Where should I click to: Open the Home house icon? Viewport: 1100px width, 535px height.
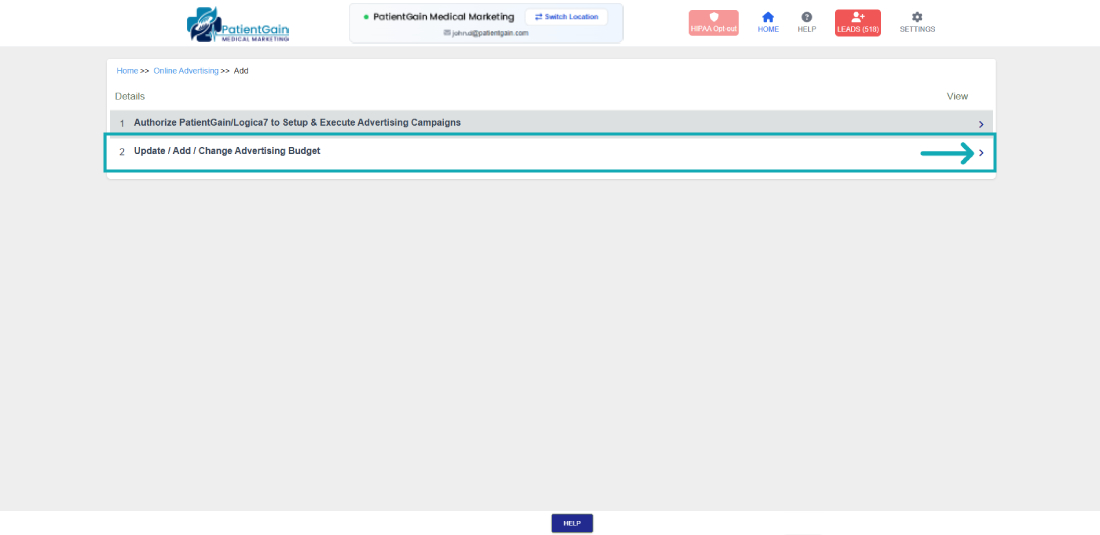click(768, 17)
